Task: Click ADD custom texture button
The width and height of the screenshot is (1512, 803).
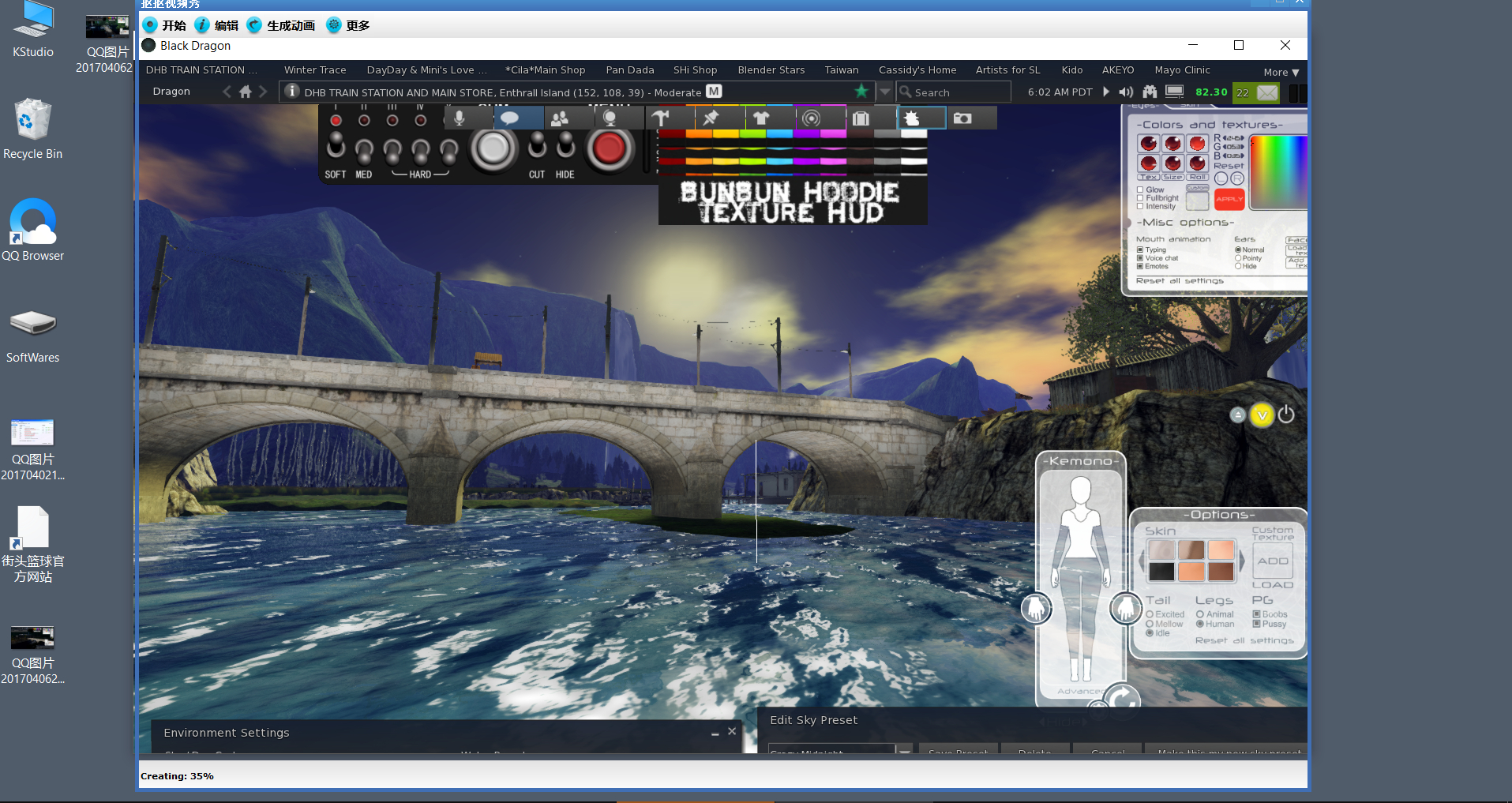Action: coord(1273,561)
